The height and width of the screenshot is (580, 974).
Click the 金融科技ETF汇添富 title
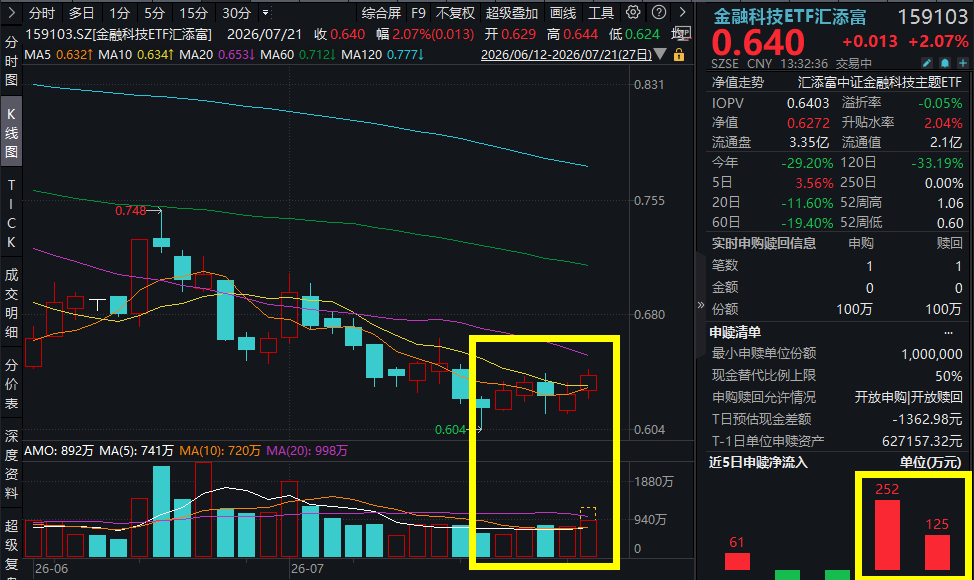[790, 17]
